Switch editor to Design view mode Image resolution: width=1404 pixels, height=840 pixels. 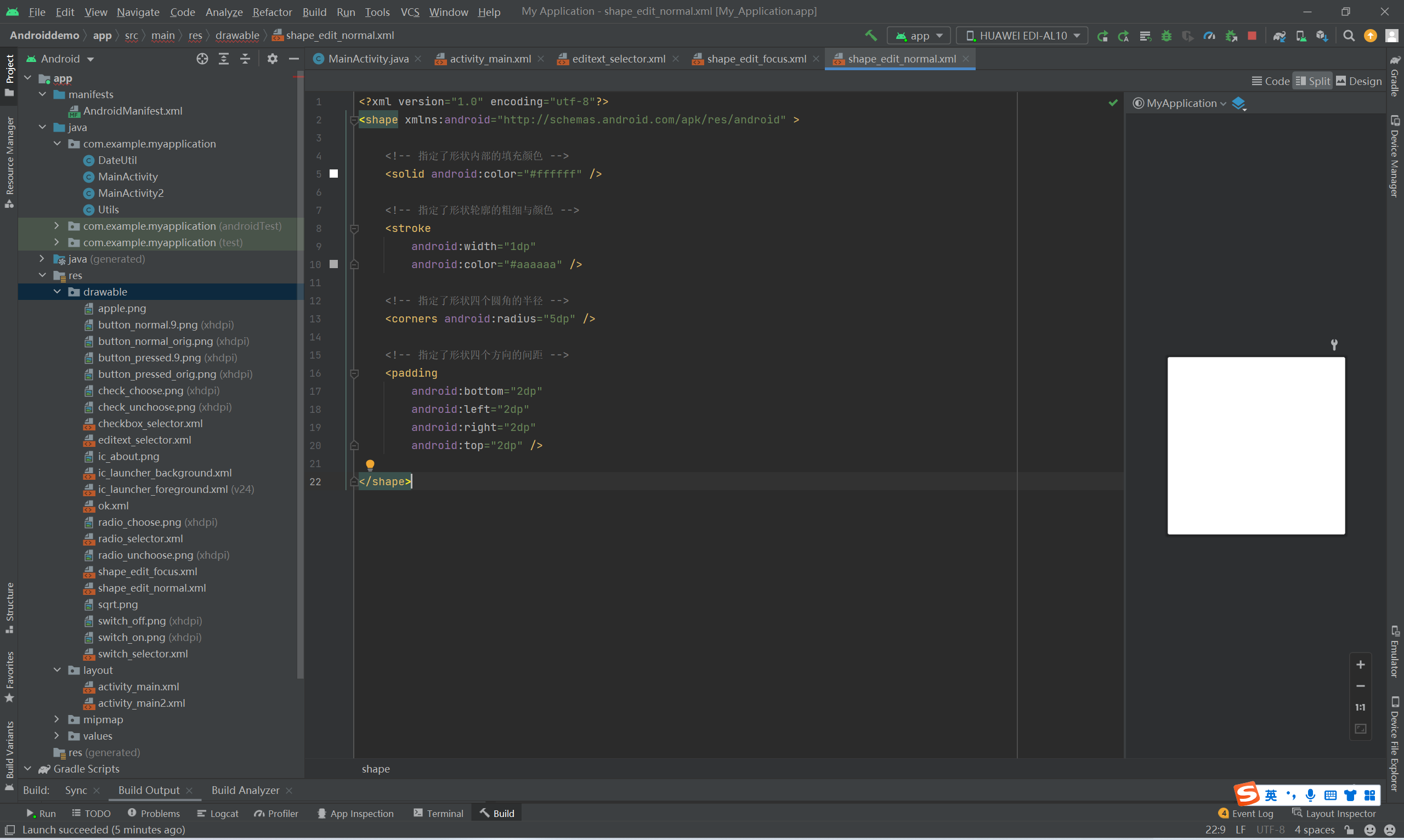click(1358, 81)
